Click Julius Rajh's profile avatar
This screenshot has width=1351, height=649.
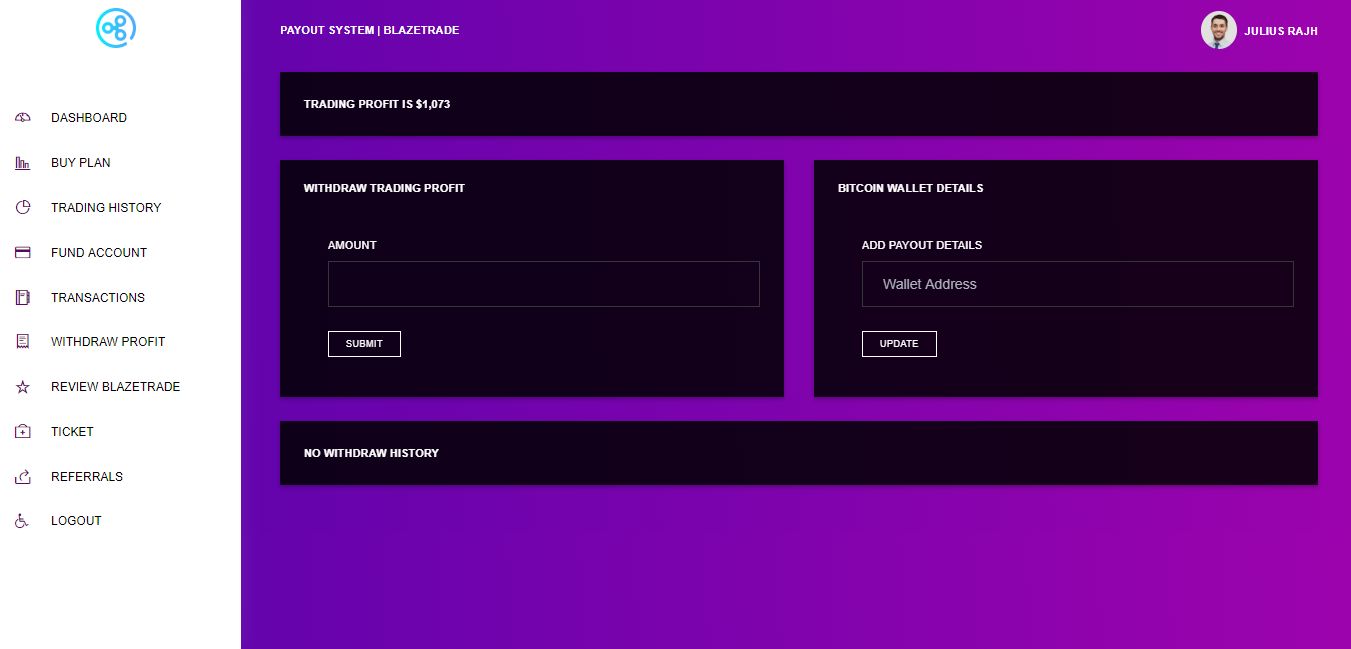point(1219,30)
